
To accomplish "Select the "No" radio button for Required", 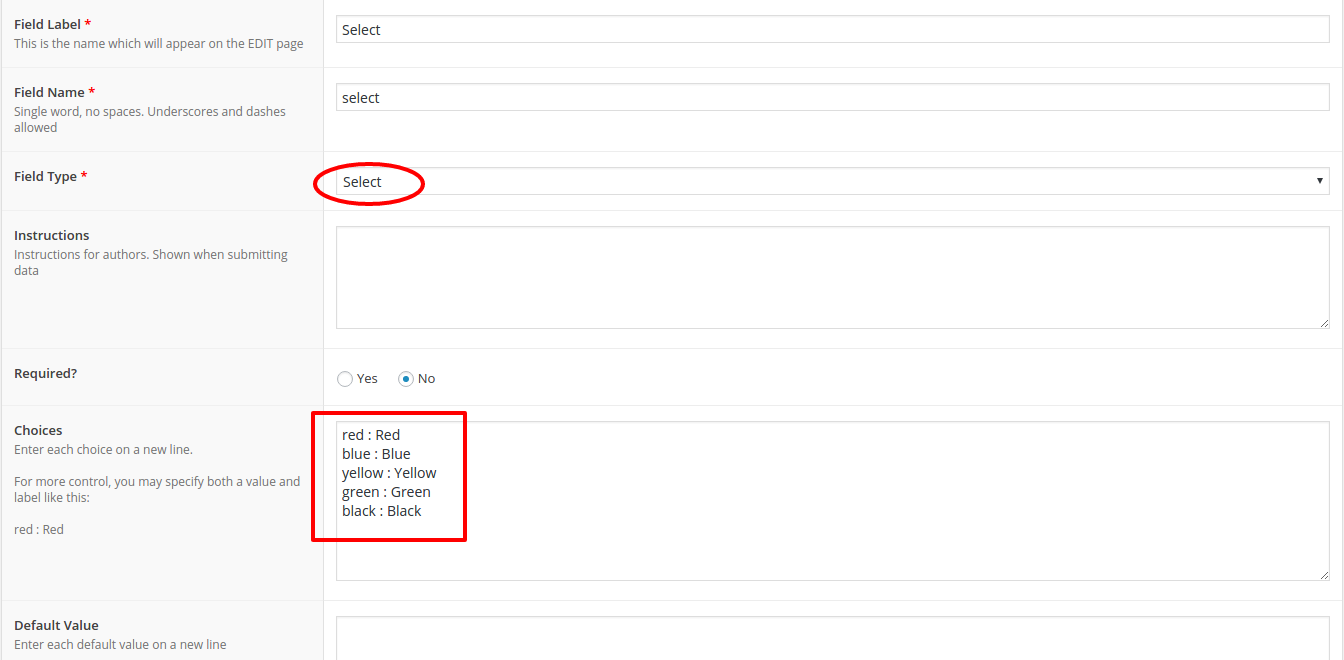I will (x=406, y=379).
